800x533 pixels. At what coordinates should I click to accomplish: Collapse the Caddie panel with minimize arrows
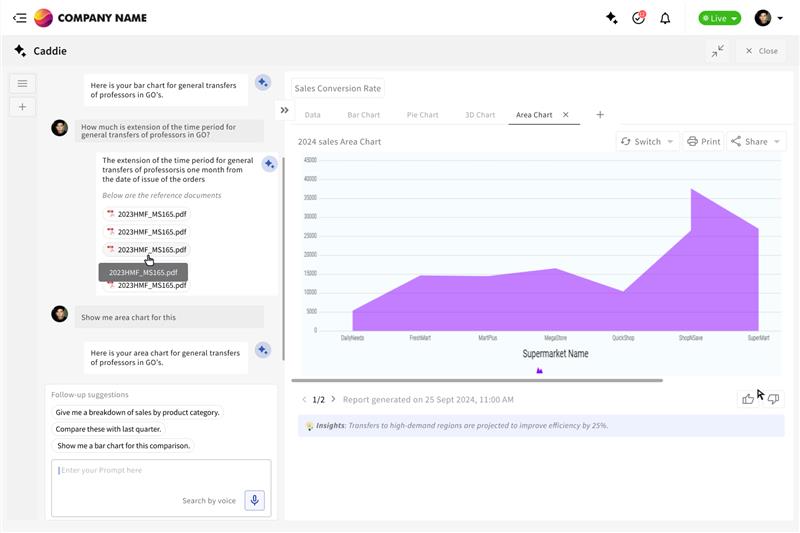[x=718, y=51]
